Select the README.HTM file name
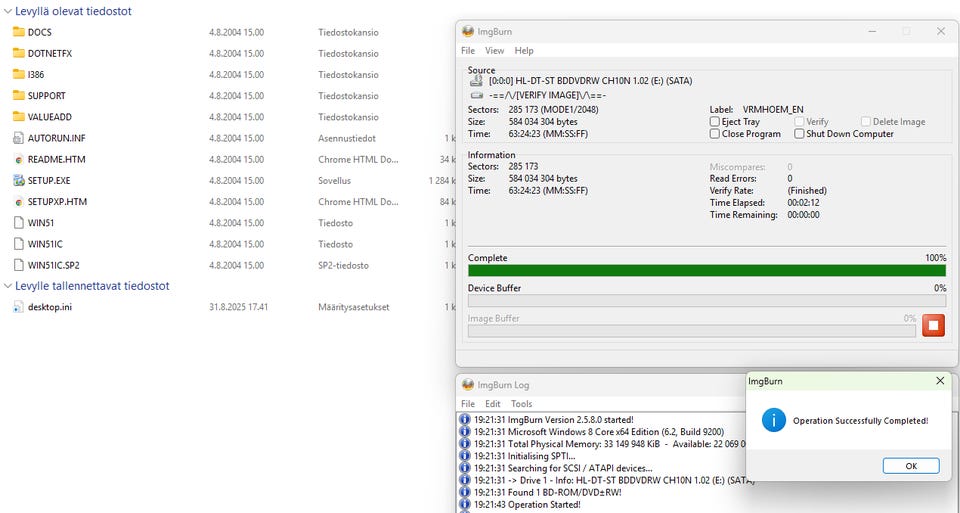Image resolution: width=960 pixels, height=513 pixels. pos(56,159)
